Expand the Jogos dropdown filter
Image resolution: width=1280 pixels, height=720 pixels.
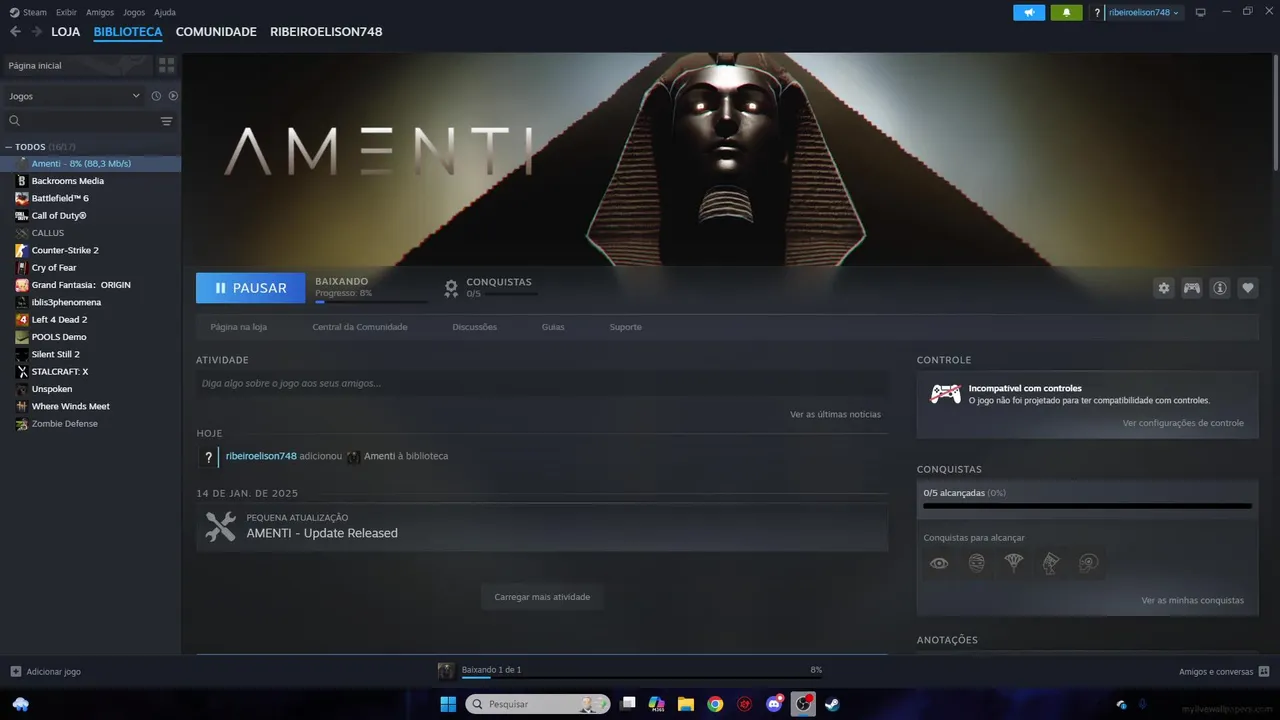click(75, 96)
